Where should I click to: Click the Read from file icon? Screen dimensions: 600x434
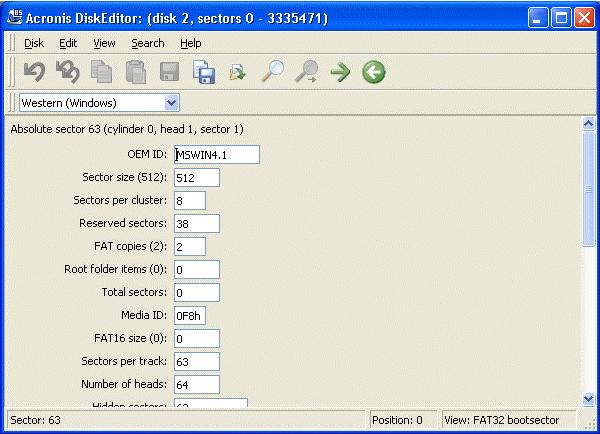tap(237, 72)
